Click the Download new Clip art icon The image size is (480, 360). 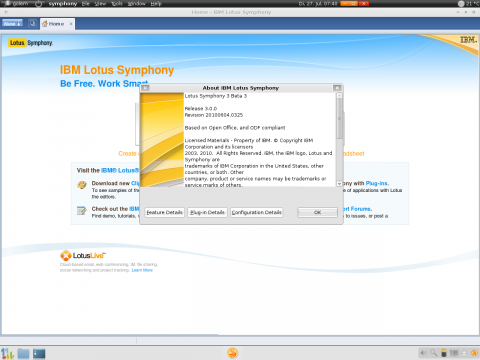pos(82,185)
